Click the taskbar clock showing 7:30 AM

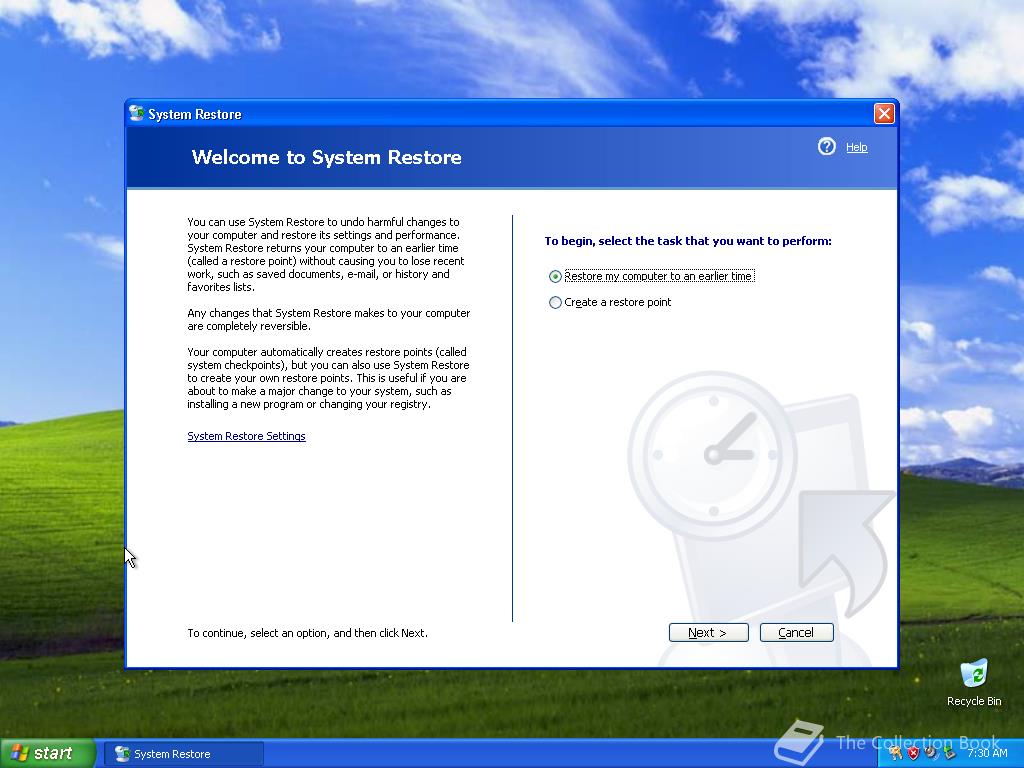click(x=987, y=753)
